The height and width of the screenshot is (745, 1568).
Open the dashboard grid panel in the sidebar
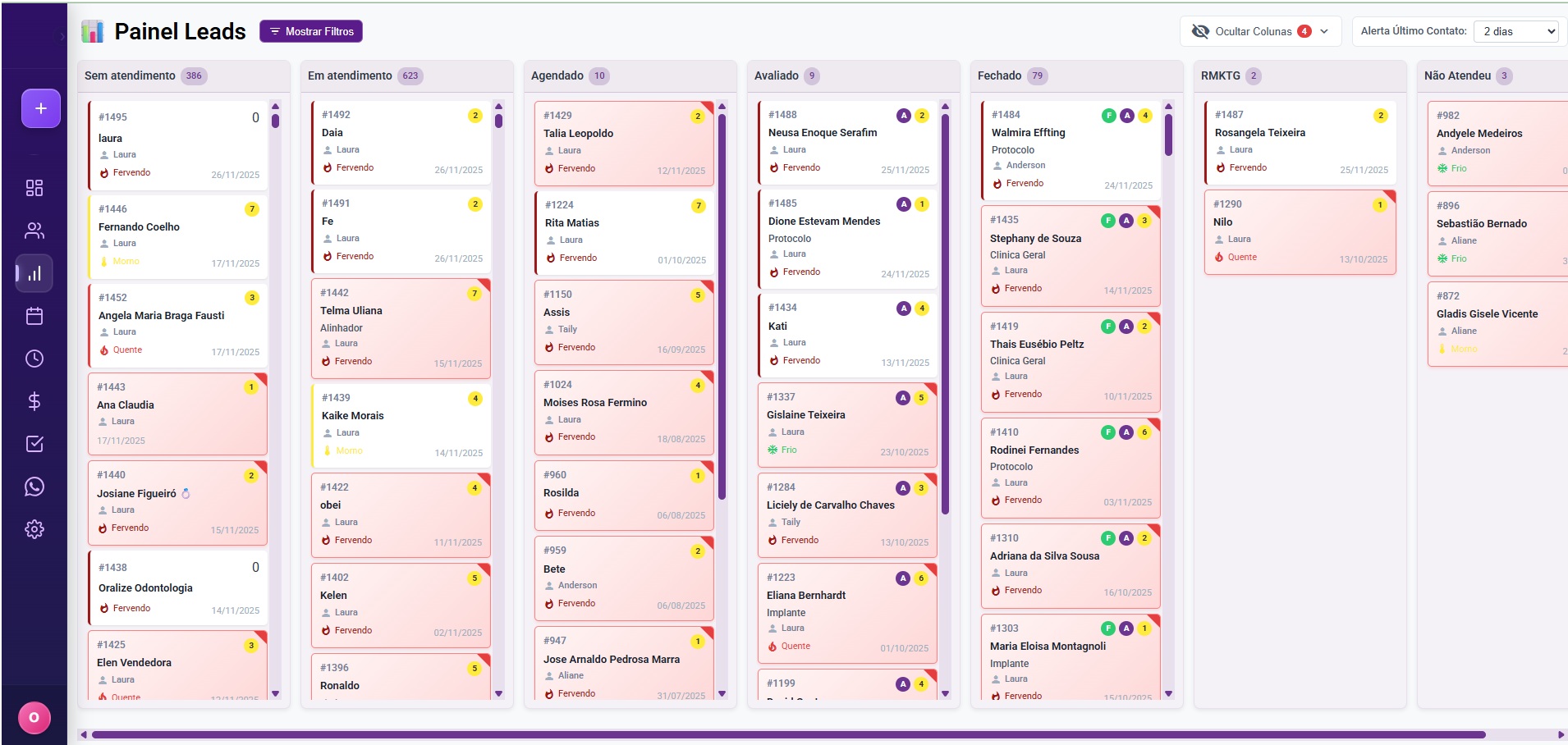(x=34, y=188)
